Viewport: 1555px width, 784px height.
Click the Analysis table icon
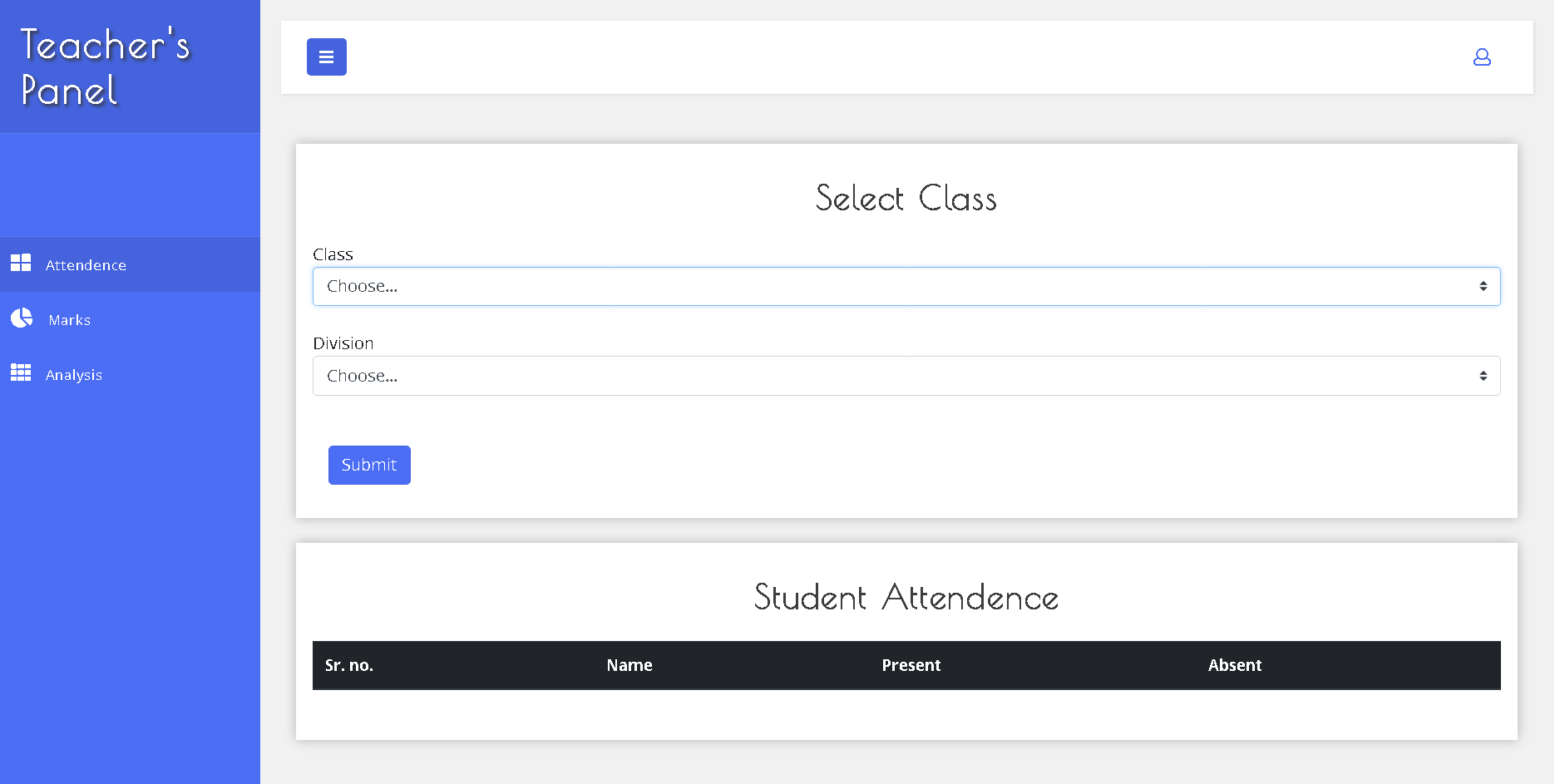pyautogui.click(x=21, y=372)
